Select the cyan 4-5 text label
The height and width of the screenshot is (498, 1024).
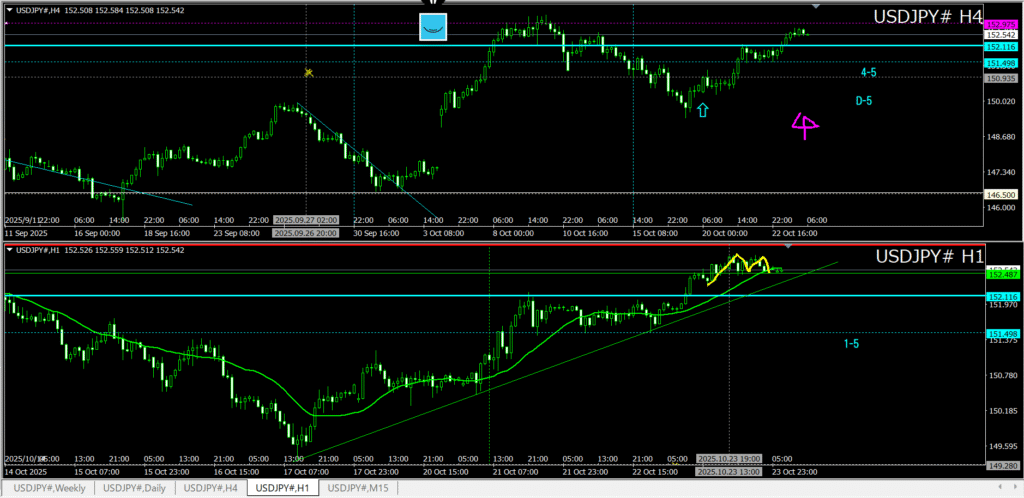click(x=868, y=73)
